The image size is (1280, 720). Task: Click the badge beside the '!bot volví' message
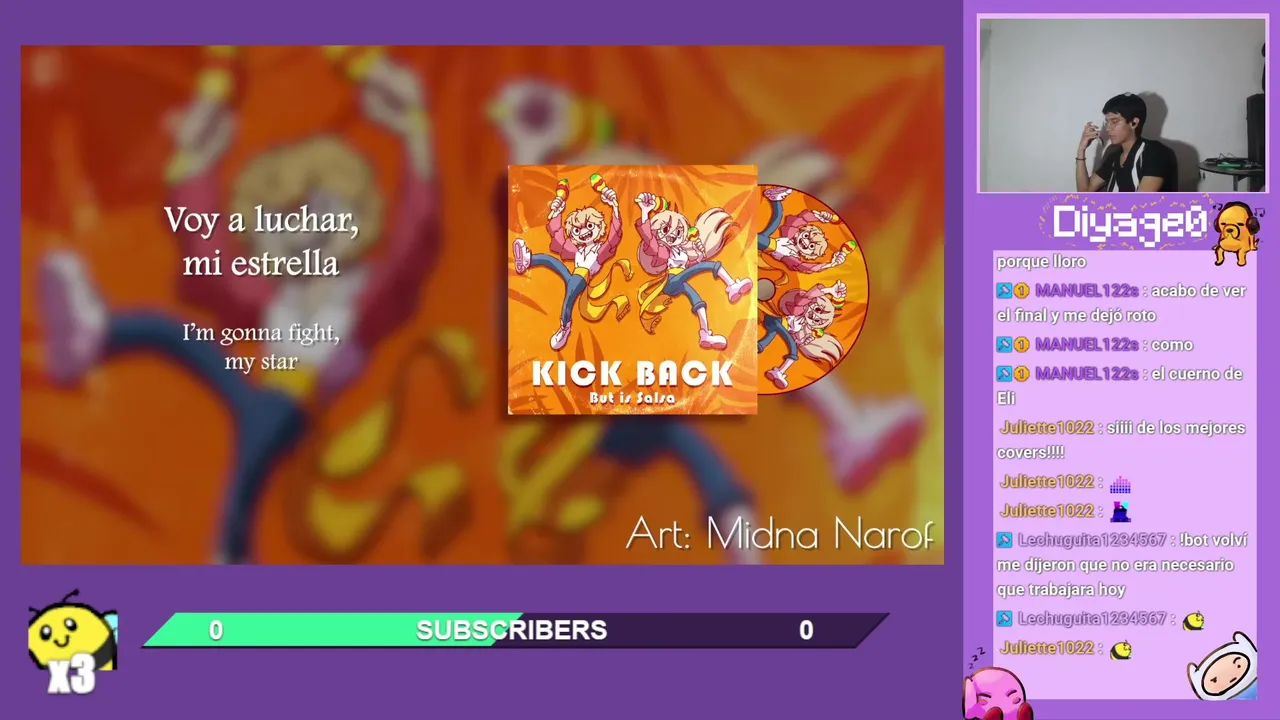point(1004,540)
